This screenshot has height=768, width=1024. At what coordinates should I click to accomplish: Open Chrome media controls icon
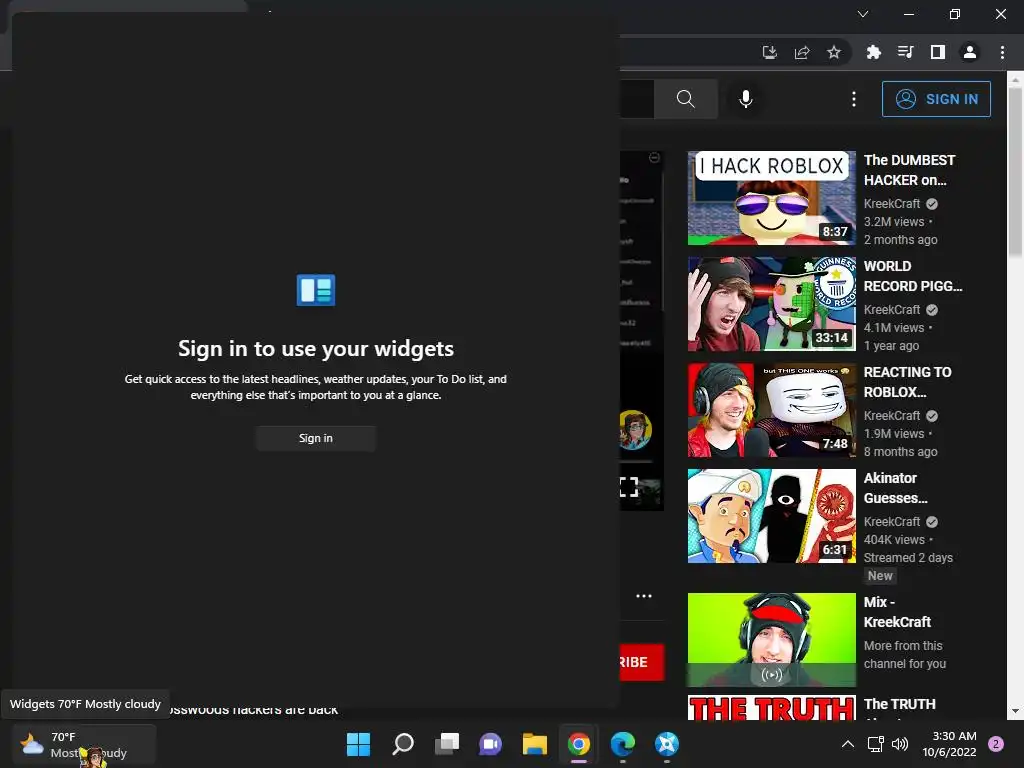click(x=906, y=52)
